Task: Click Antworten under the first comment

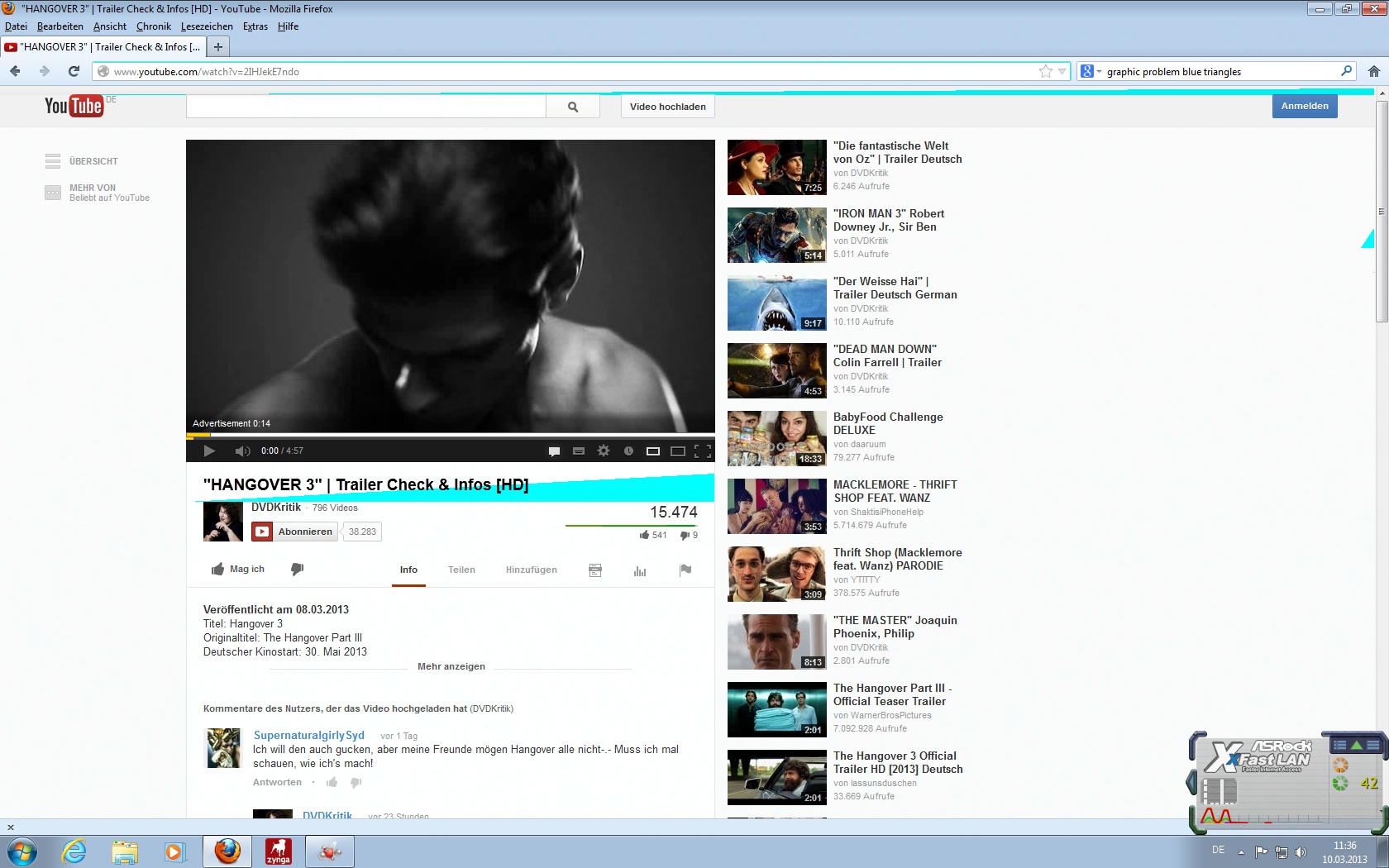Action: pyautogui.click(x=277, y=782)
